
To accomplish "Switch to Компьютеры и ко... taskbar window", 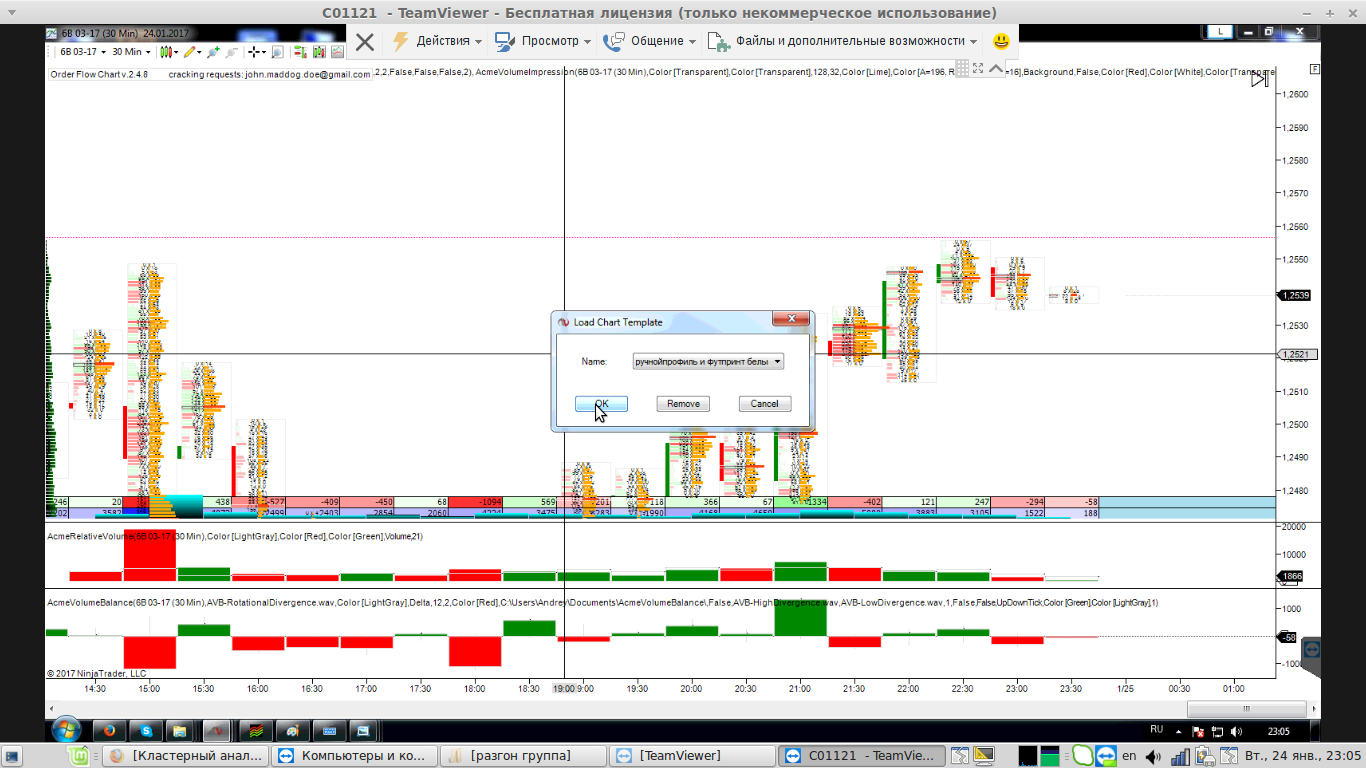I will tap(356, 756).
